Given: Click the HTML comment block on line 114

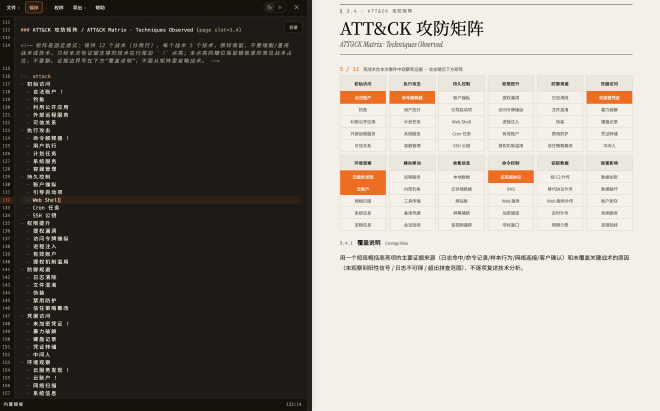Looking at the screenshot, I should pos(156,53).
